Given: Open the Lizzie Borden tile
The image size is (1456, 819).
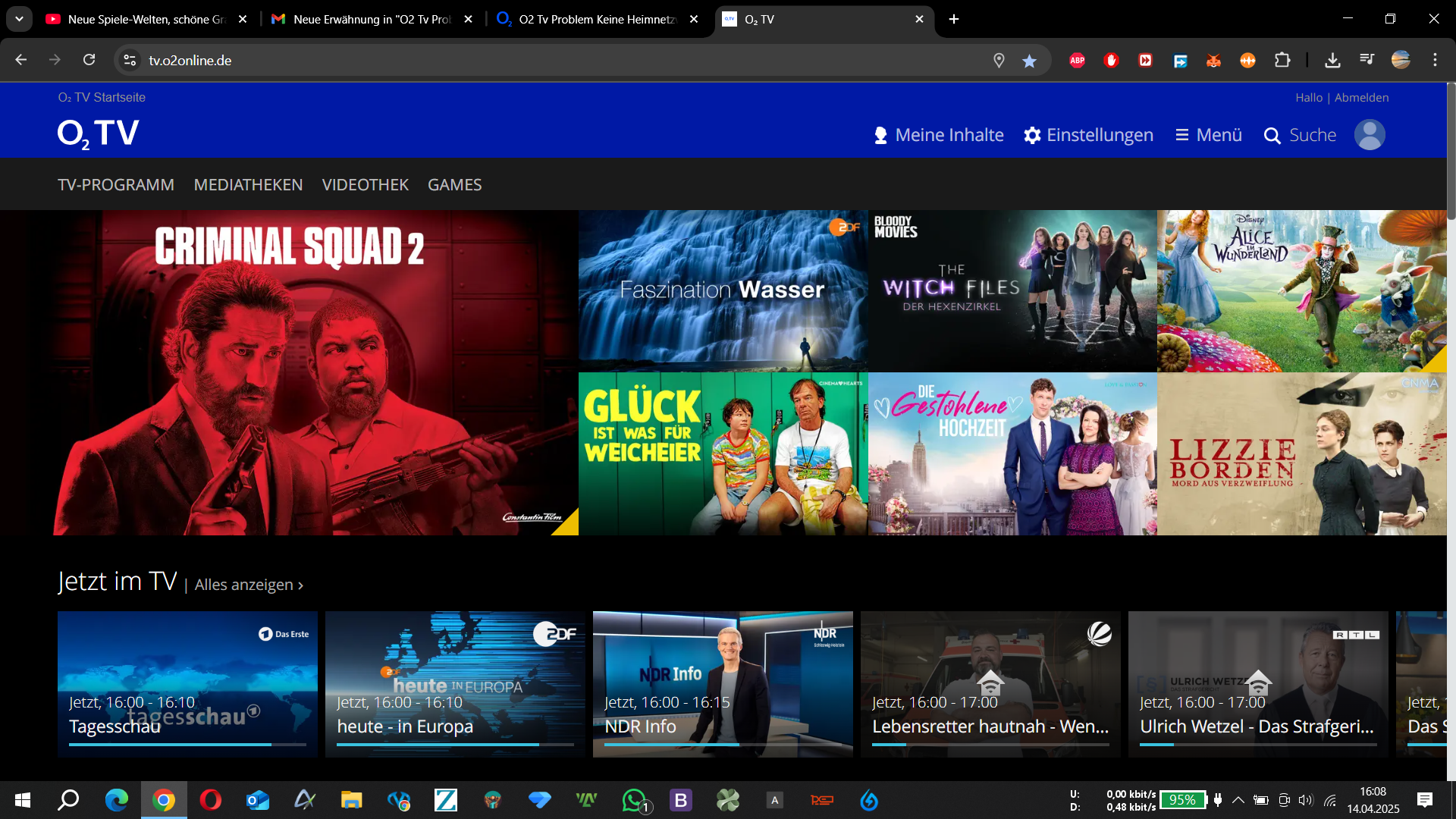Looking at the screenshot, I should pos(1301,453).
